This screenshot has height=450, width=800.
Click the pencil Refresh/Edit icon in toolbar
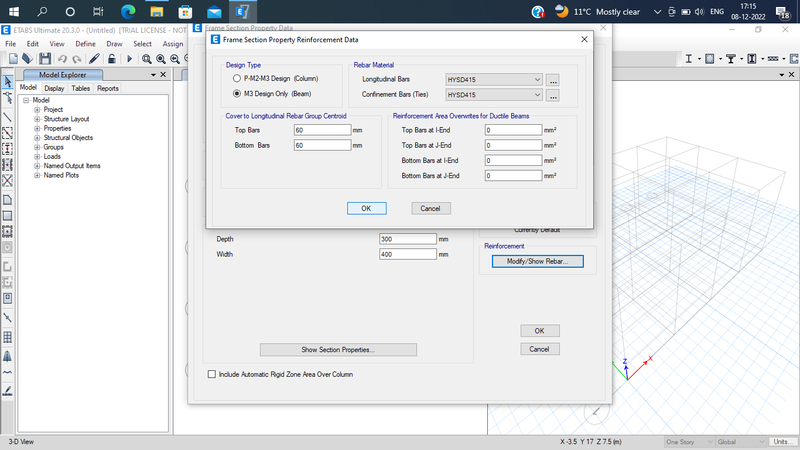pyautogui.click(x=94, y=59)
